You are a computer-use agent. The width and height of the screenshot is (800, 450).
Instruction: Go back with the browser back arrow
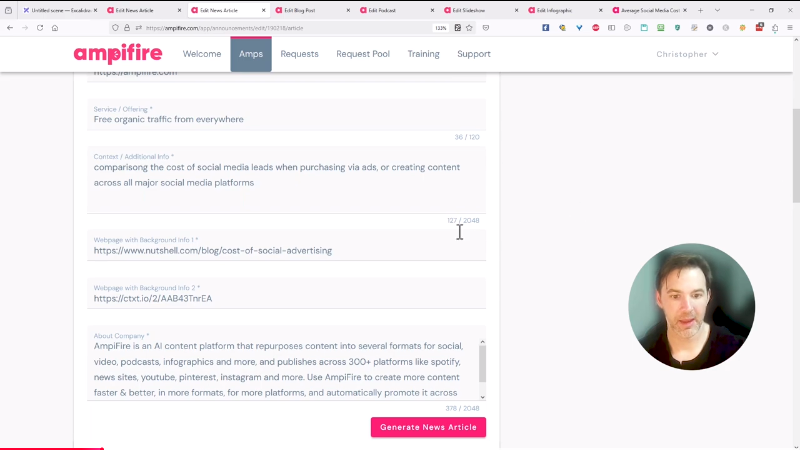[10, 28]
